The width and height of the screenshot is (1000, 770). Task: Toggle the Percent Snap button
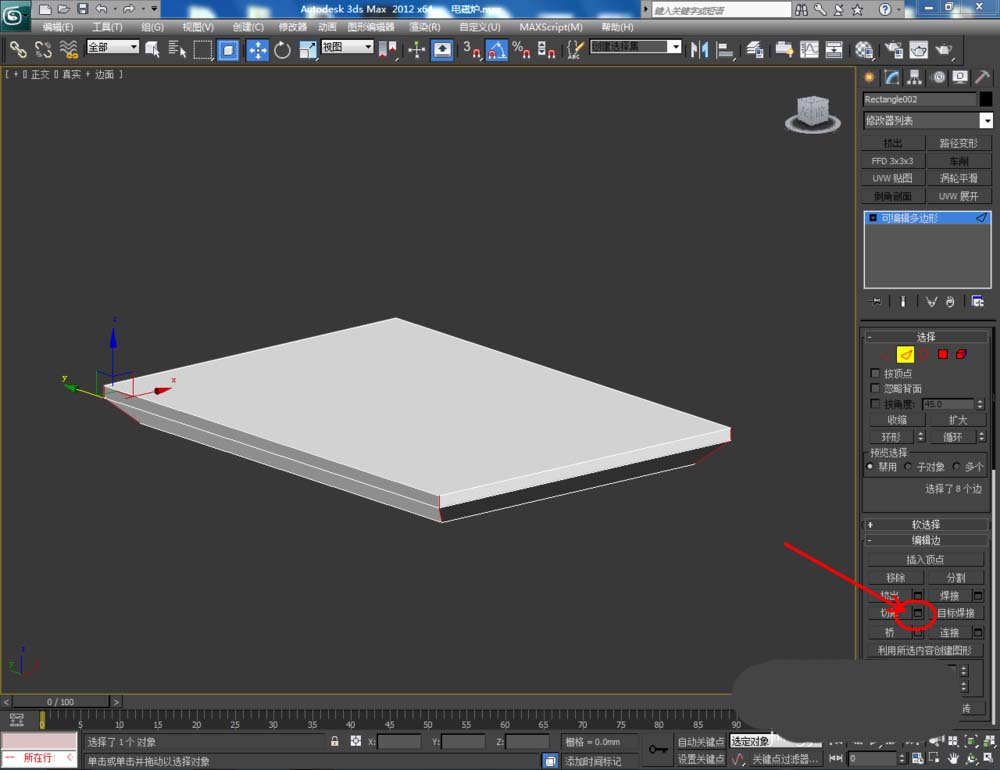521,50
